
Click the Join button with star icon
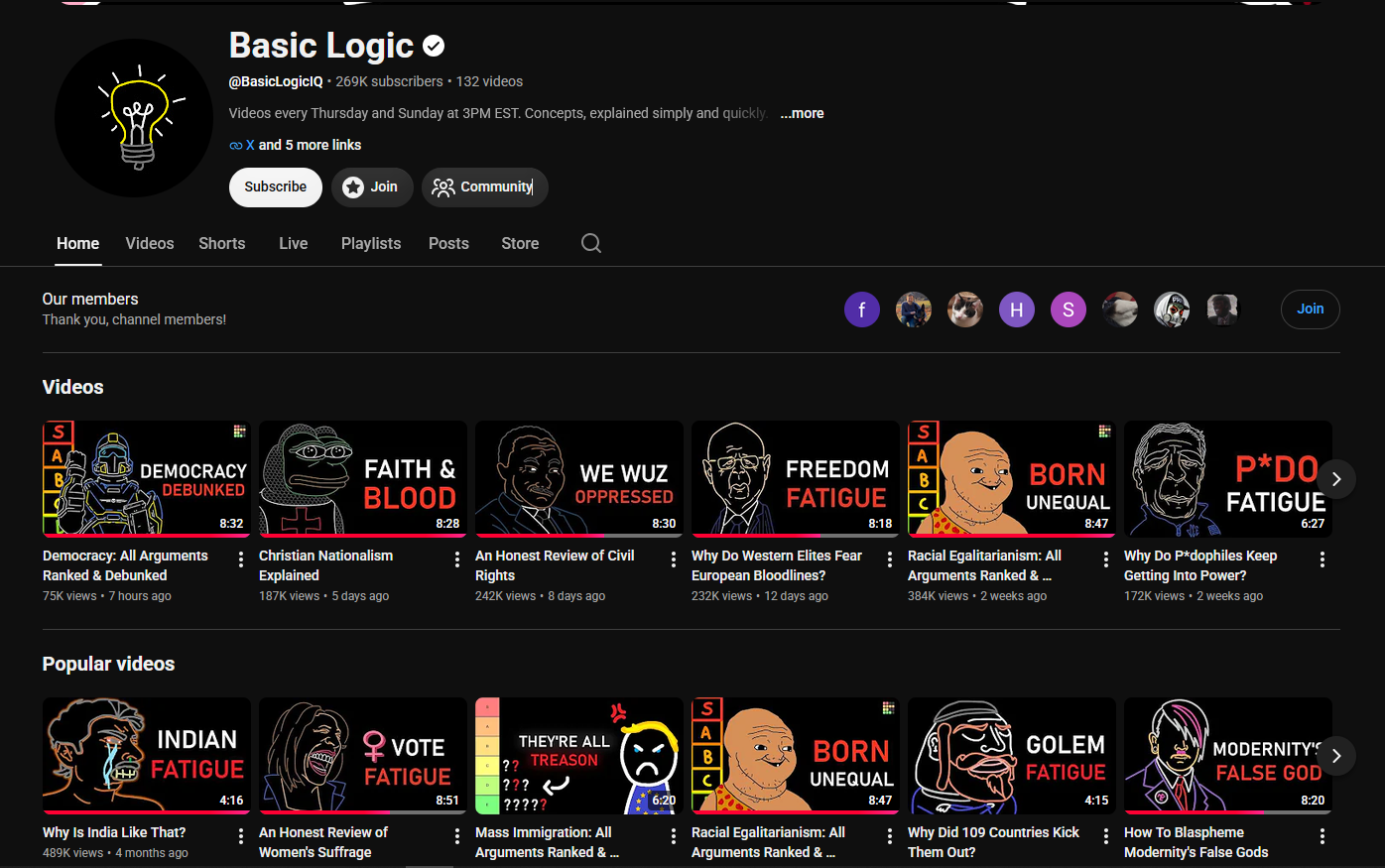point(372,186)
